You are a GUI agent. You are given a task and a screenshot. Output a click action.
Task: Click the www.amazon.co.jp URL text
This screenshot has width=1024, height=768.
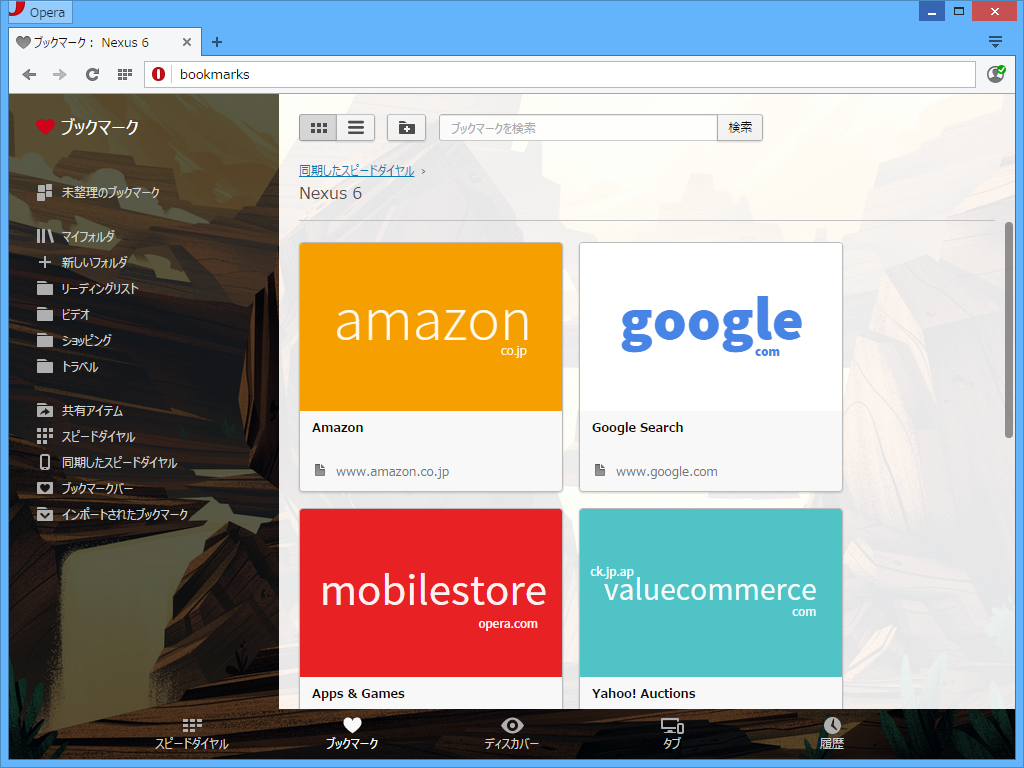(x=392, y=472)
